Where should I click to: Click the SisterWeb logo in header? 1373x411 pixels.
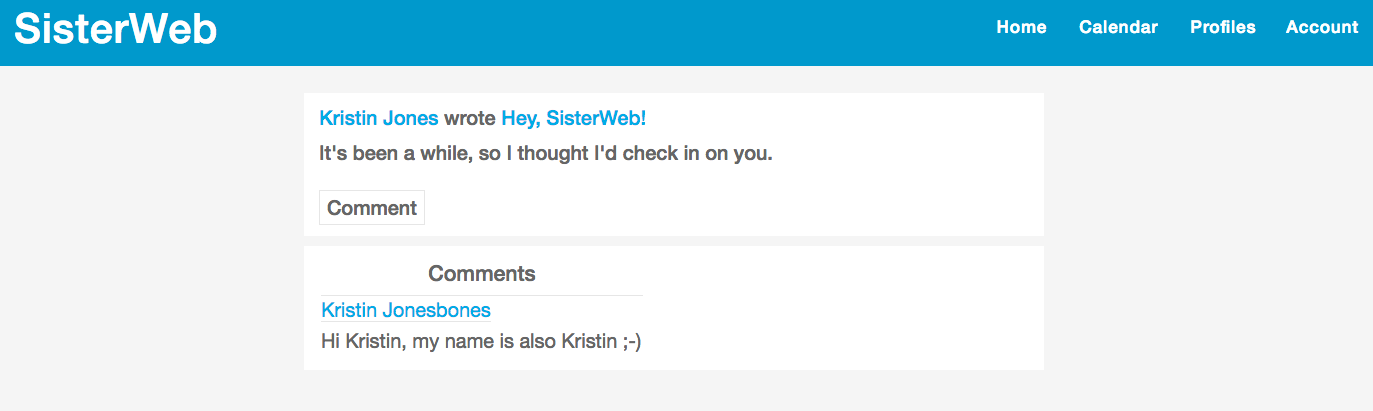click(x=115, y=29)
